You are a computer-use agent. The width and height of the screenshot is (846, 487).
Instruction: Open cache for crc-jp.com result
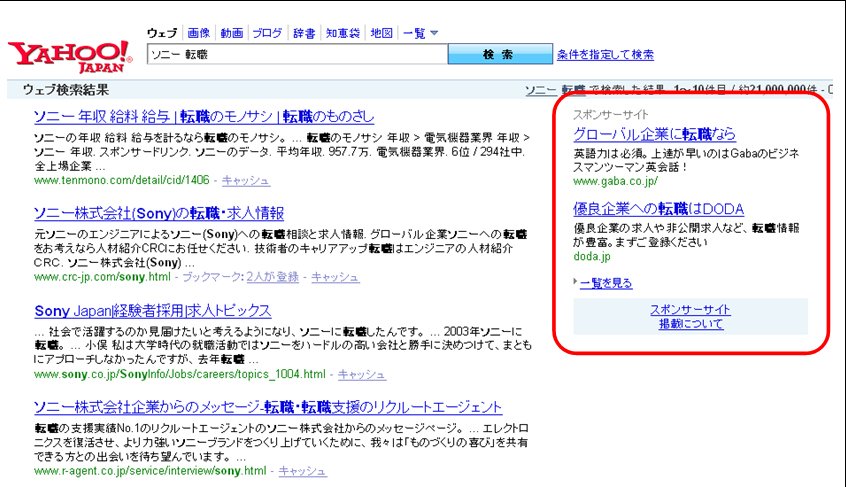(335, 277)
